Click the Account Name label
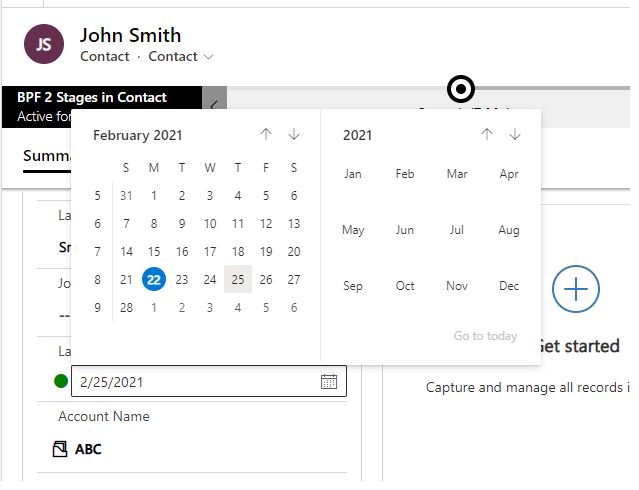The height and width of the screenshot is (490, 639). (x=104, y=416)
